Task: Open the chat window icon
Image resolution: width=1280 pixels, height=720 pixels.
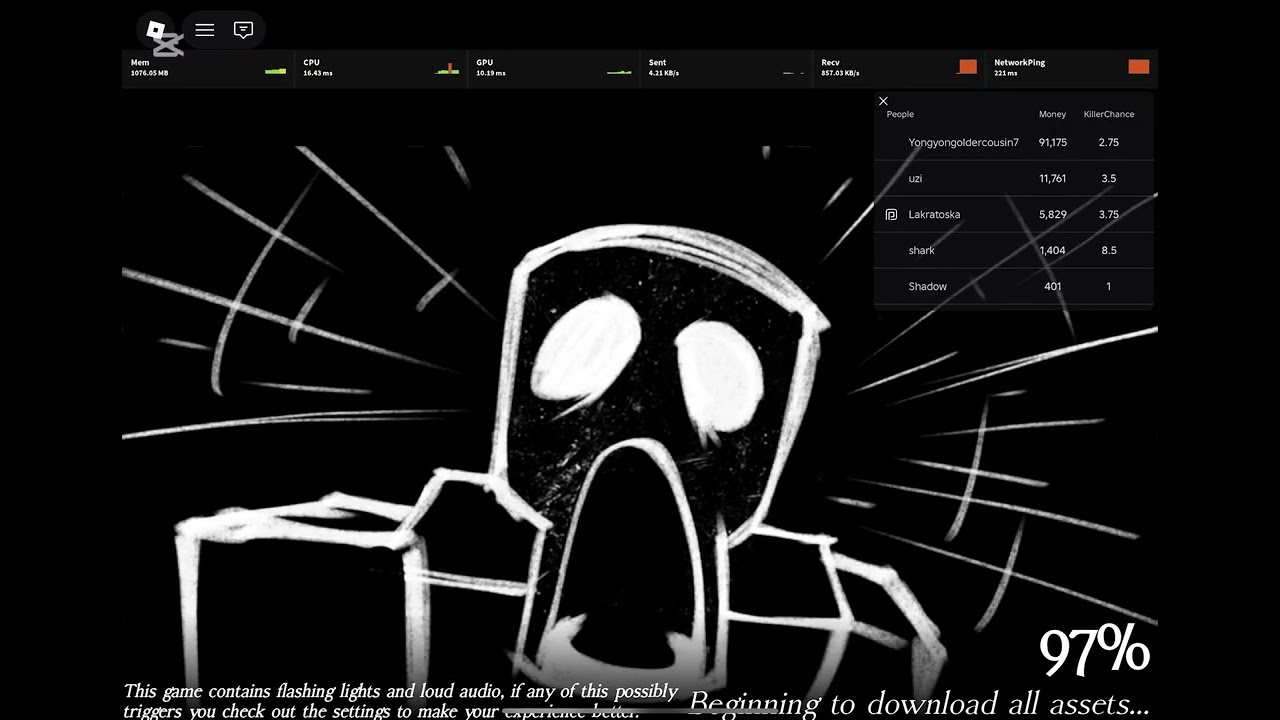Action: (243, 30)
